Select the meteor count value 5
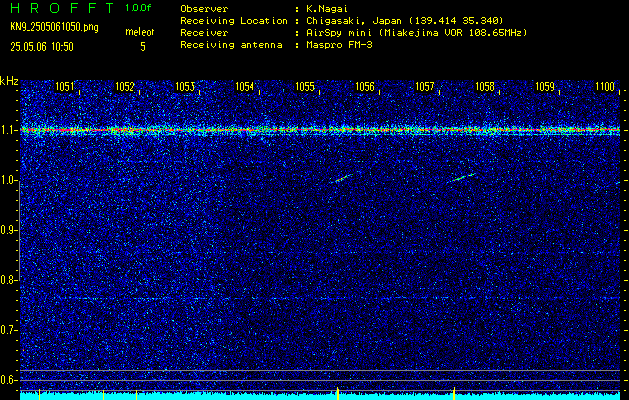Image resolution: width=629 pixels, height=400 pixels. (x=143, y=47)
